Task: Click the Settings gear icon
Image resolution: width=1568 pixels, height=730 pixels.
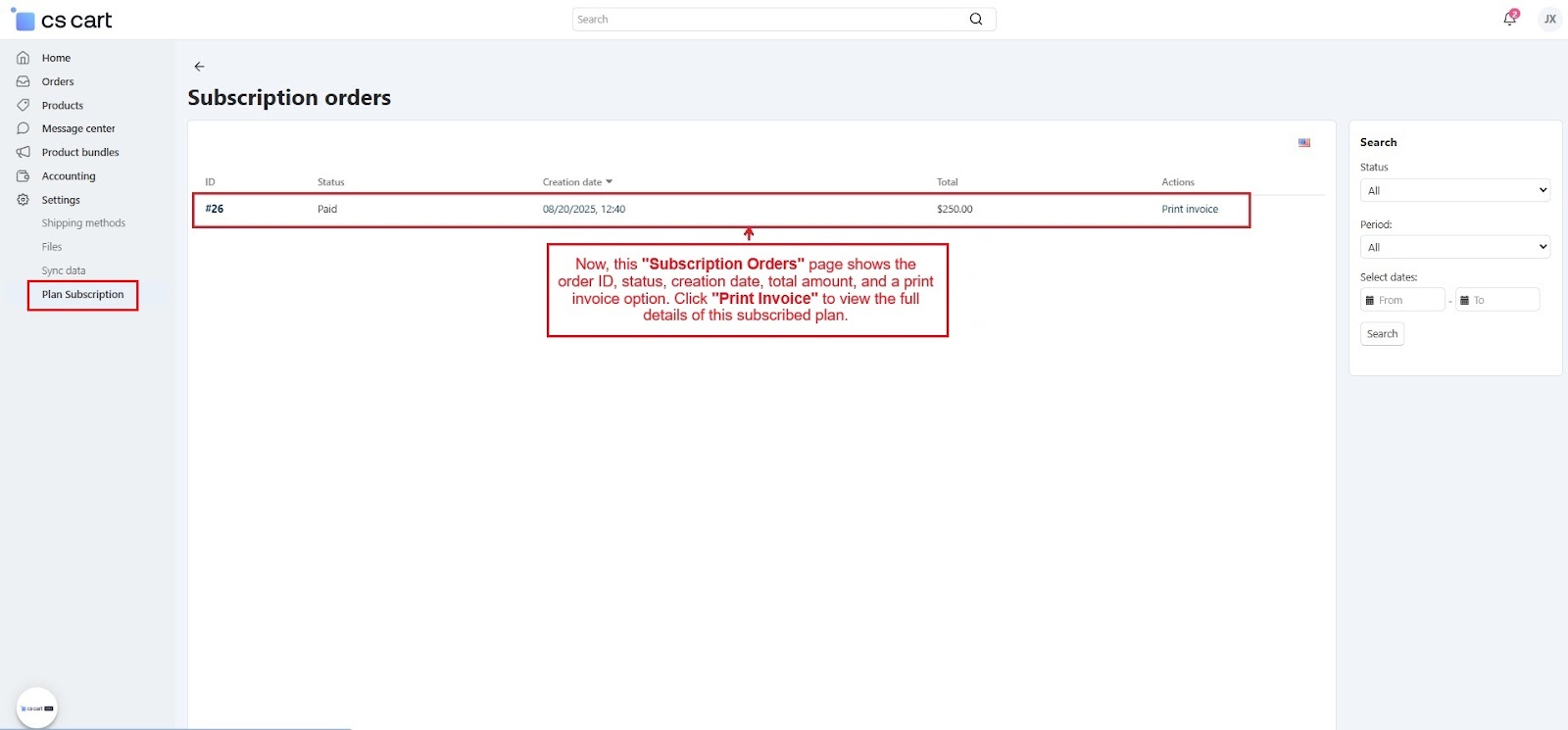Action: [24, 200]
